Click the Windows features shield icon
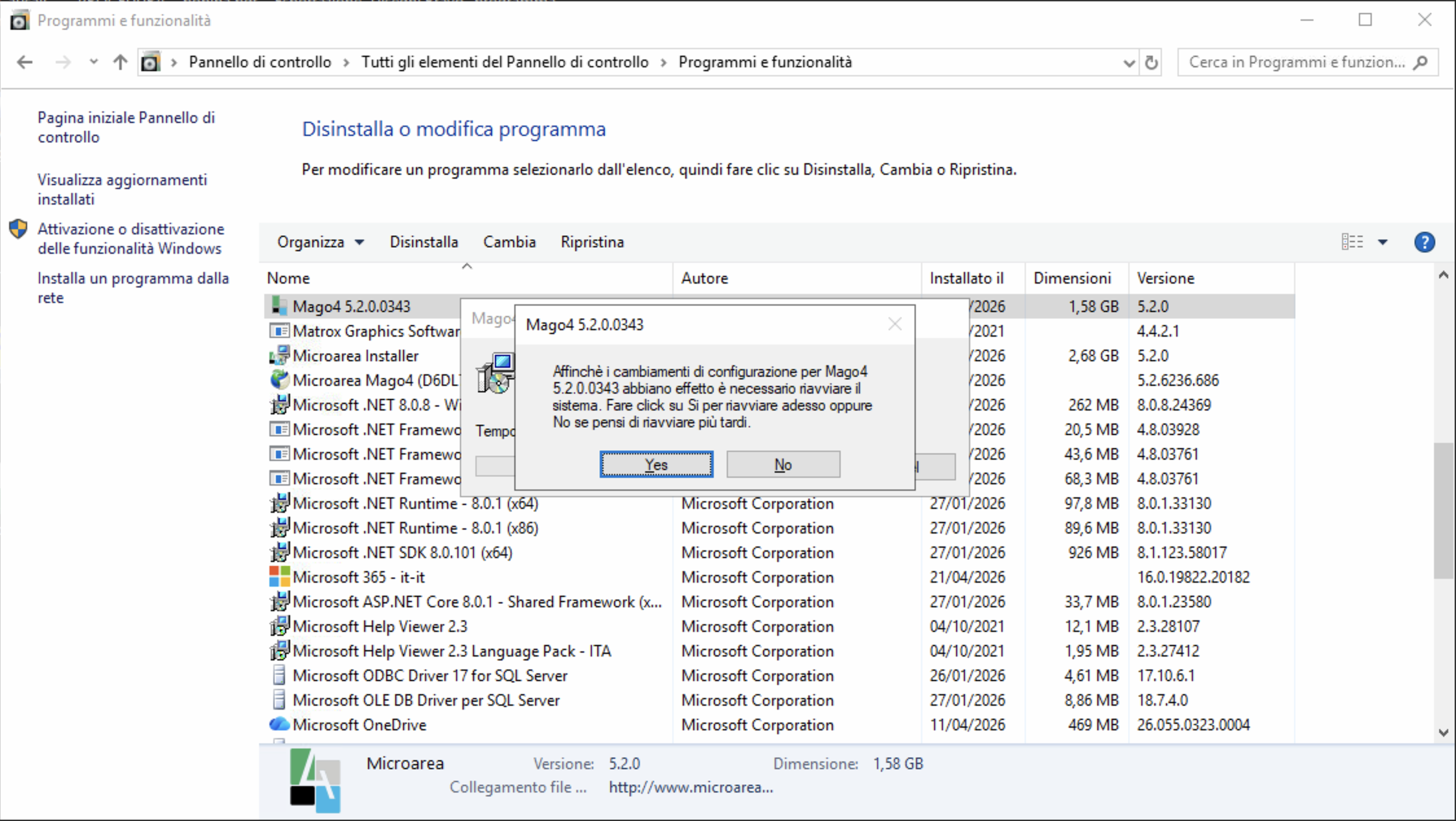Image resolution: width=1456 pixels, height=821 pixels. click(x=18, y=229)
